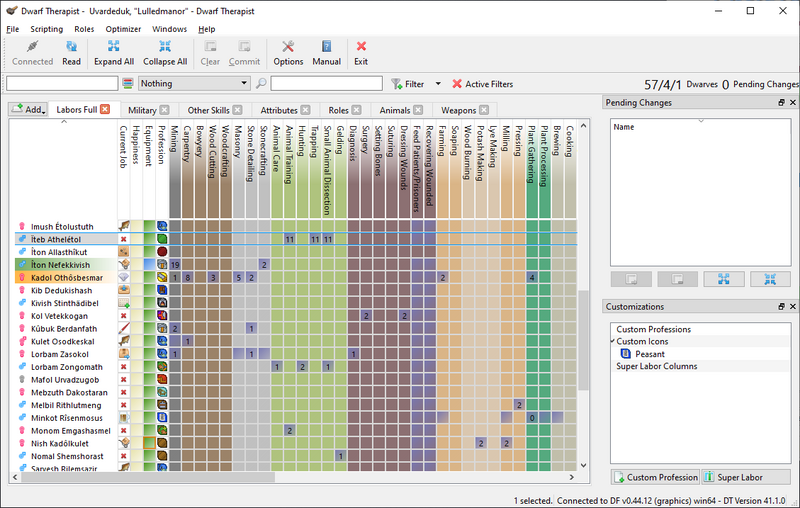Click the filter text input field

327,83
